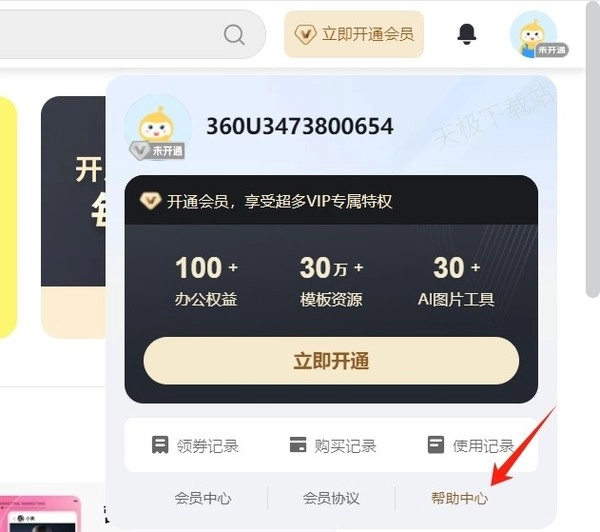Click the vertical page scrollbar

point(593,149)
